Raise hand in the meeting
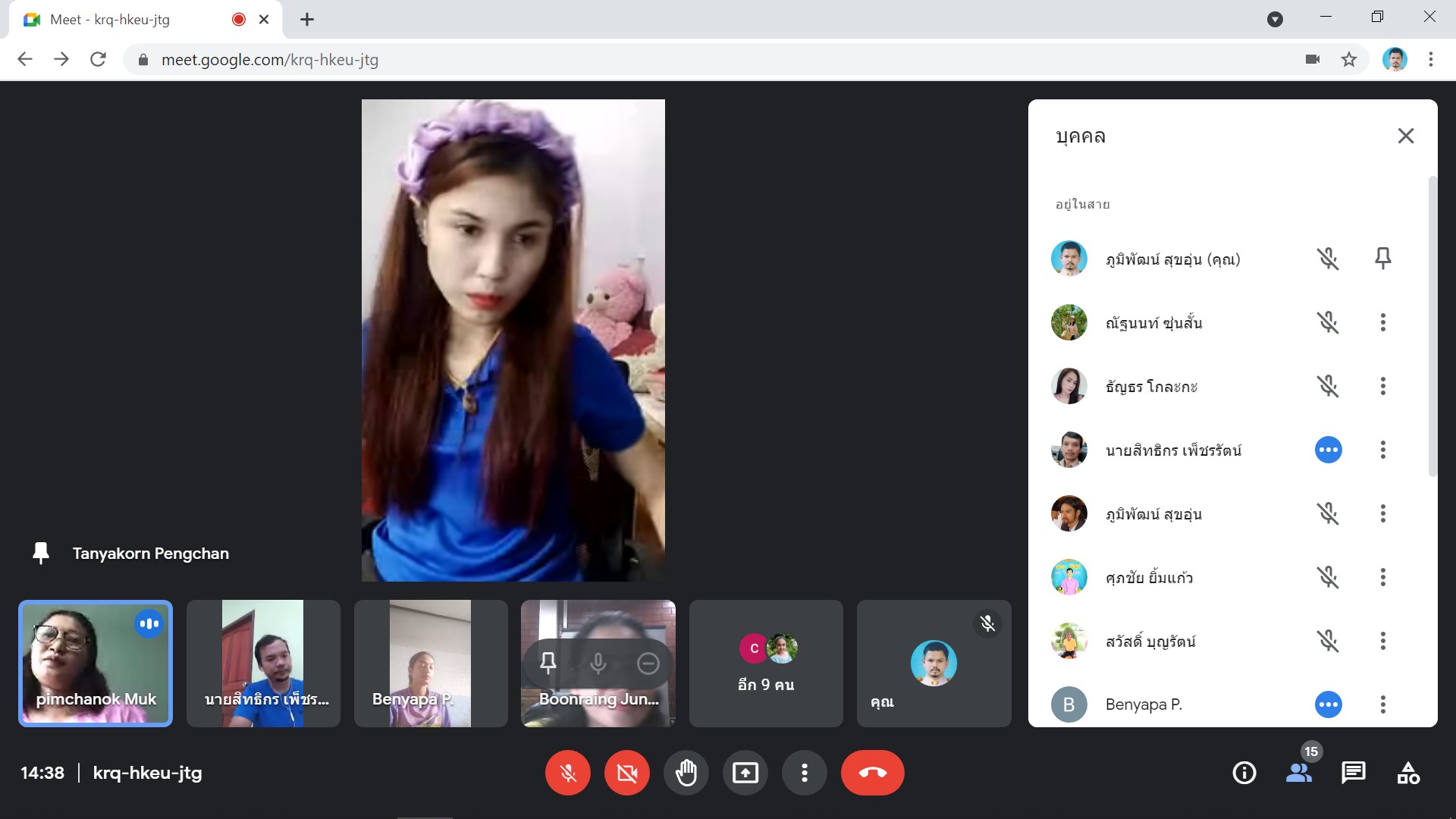 click(x=686, y=773)
